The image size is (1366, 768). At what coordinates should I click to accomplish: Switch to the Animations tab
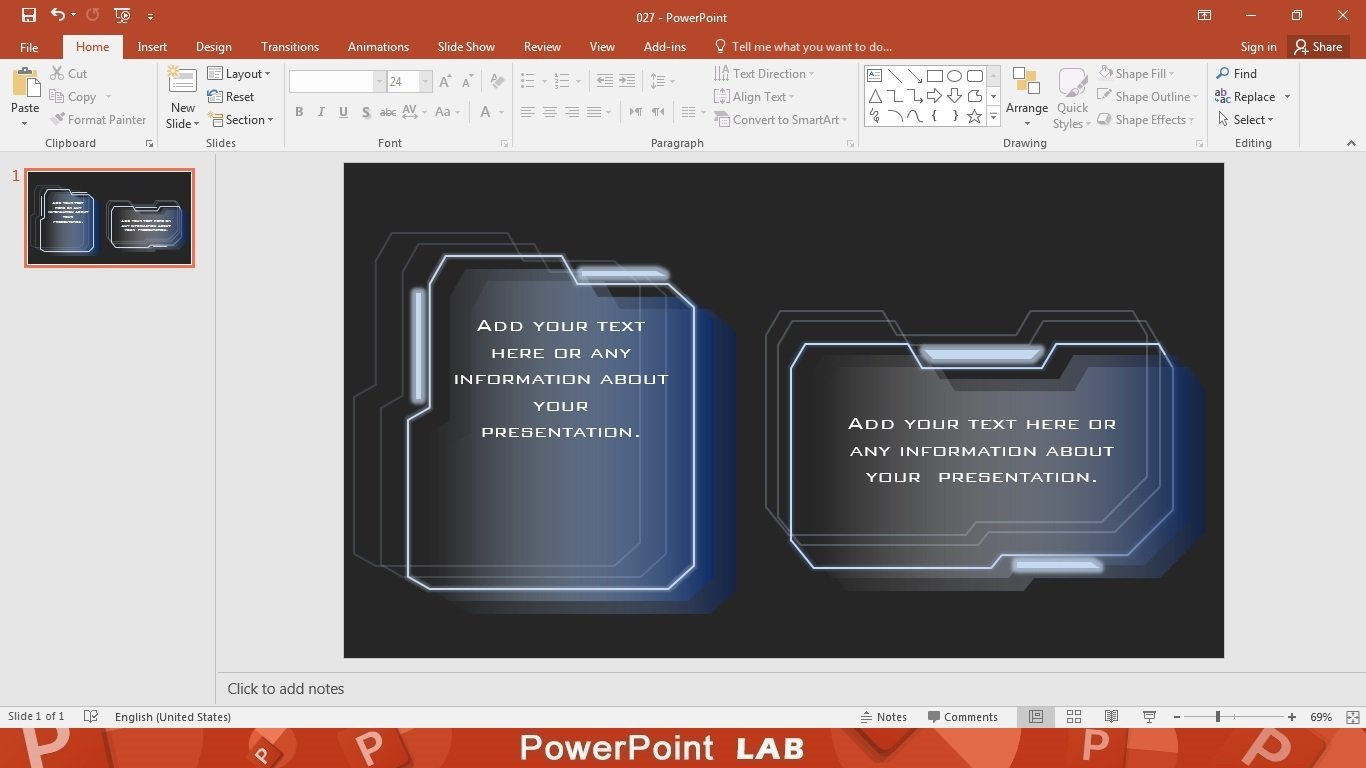pos(378,47)
